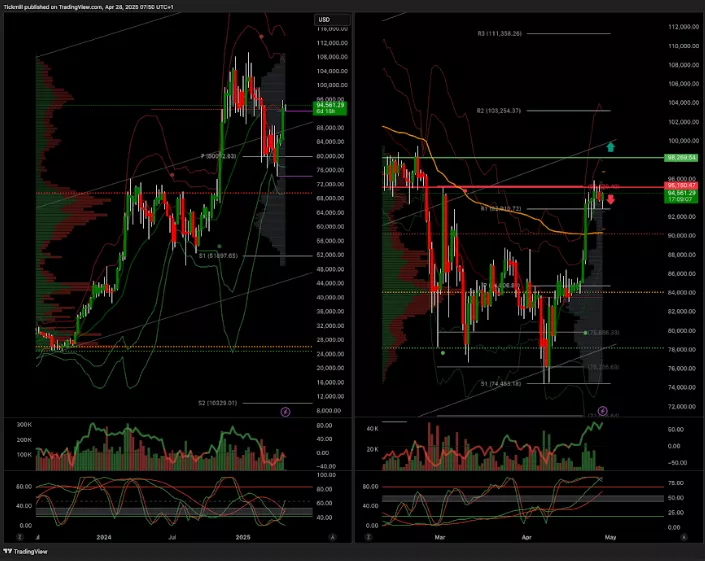Click the S2 (10329.01) pivot label

pos(217,402)
